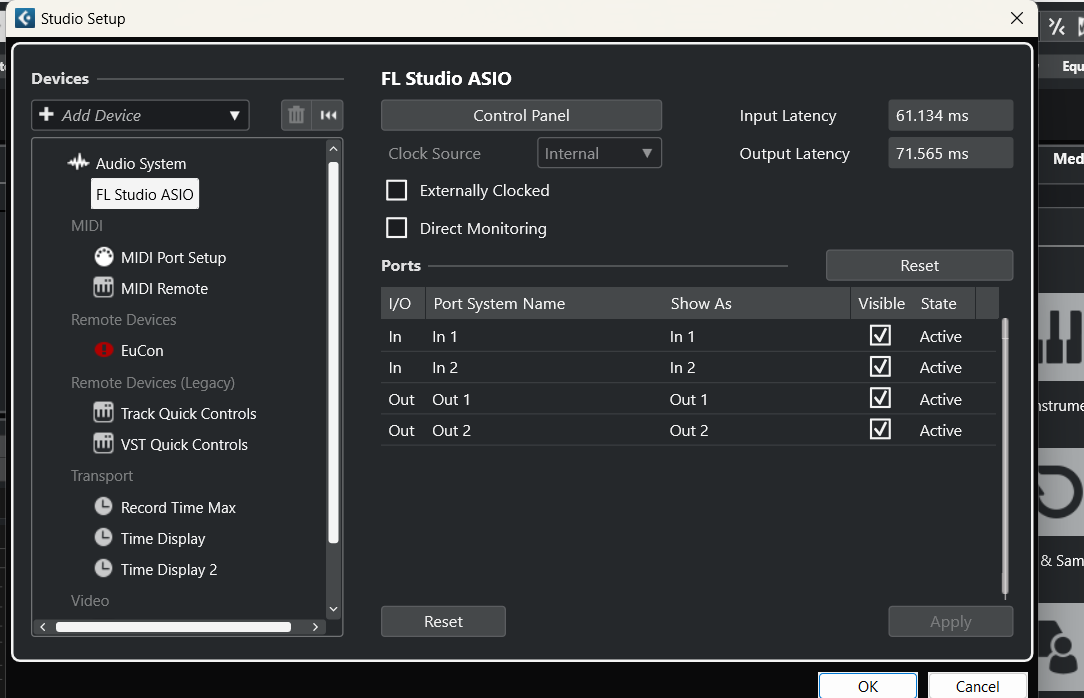Click the MIDI Remote keyboard icon
1084x698 pixels.
(104, 287)
